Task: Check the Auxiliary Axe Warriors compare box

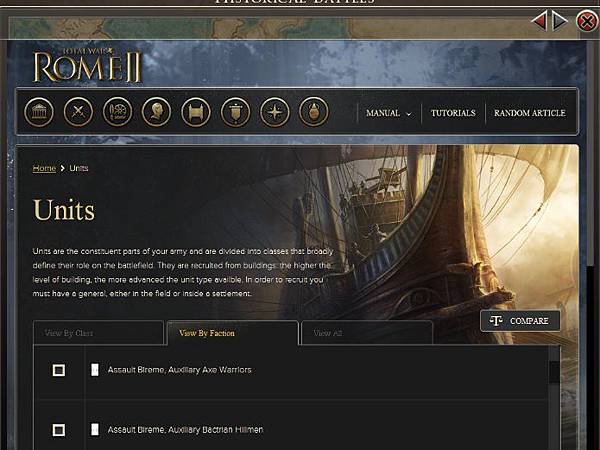Action: [x=59, y=370]
